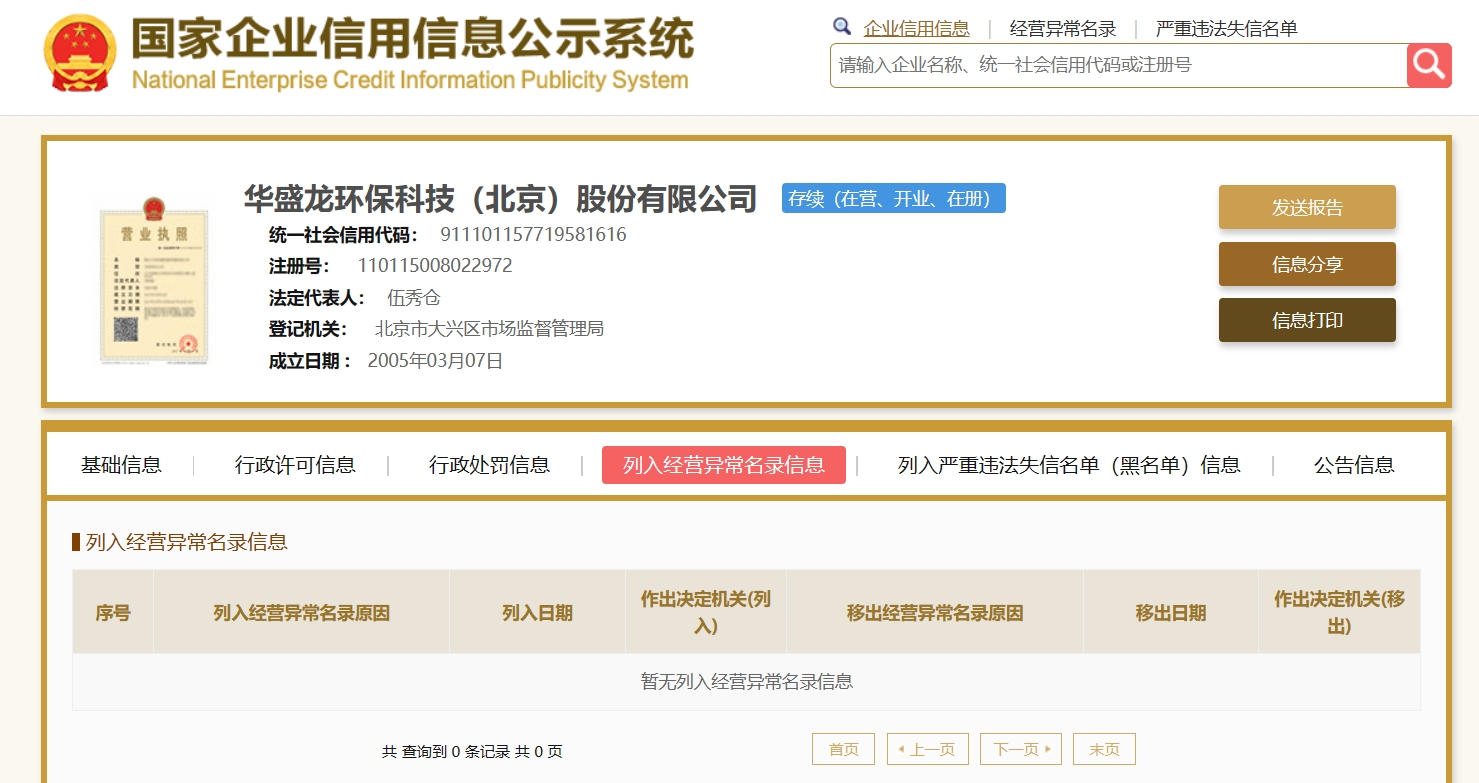Click the 作出决定机关(列入) column header
Screen dimensions: 1479x783
click(706, 613)
